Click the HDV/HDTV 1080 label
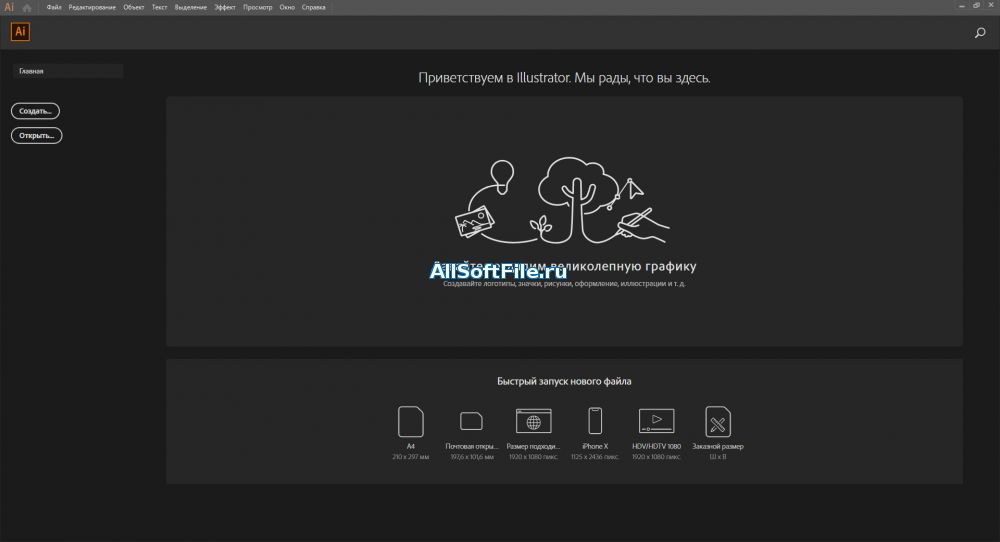Viewport: 1000px width, 542px height. (x=656, y=446)
